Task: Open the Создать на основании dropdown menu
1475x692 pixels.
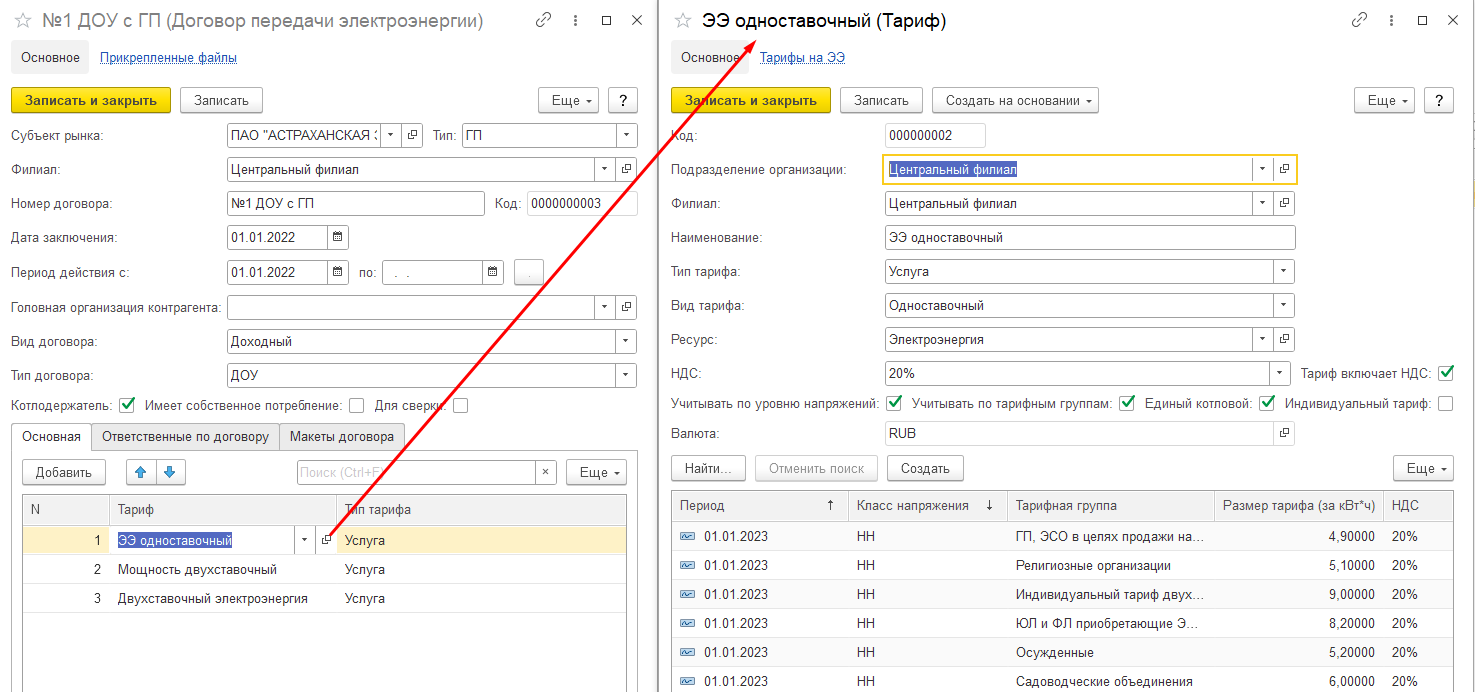Action: coord(1015,100)
